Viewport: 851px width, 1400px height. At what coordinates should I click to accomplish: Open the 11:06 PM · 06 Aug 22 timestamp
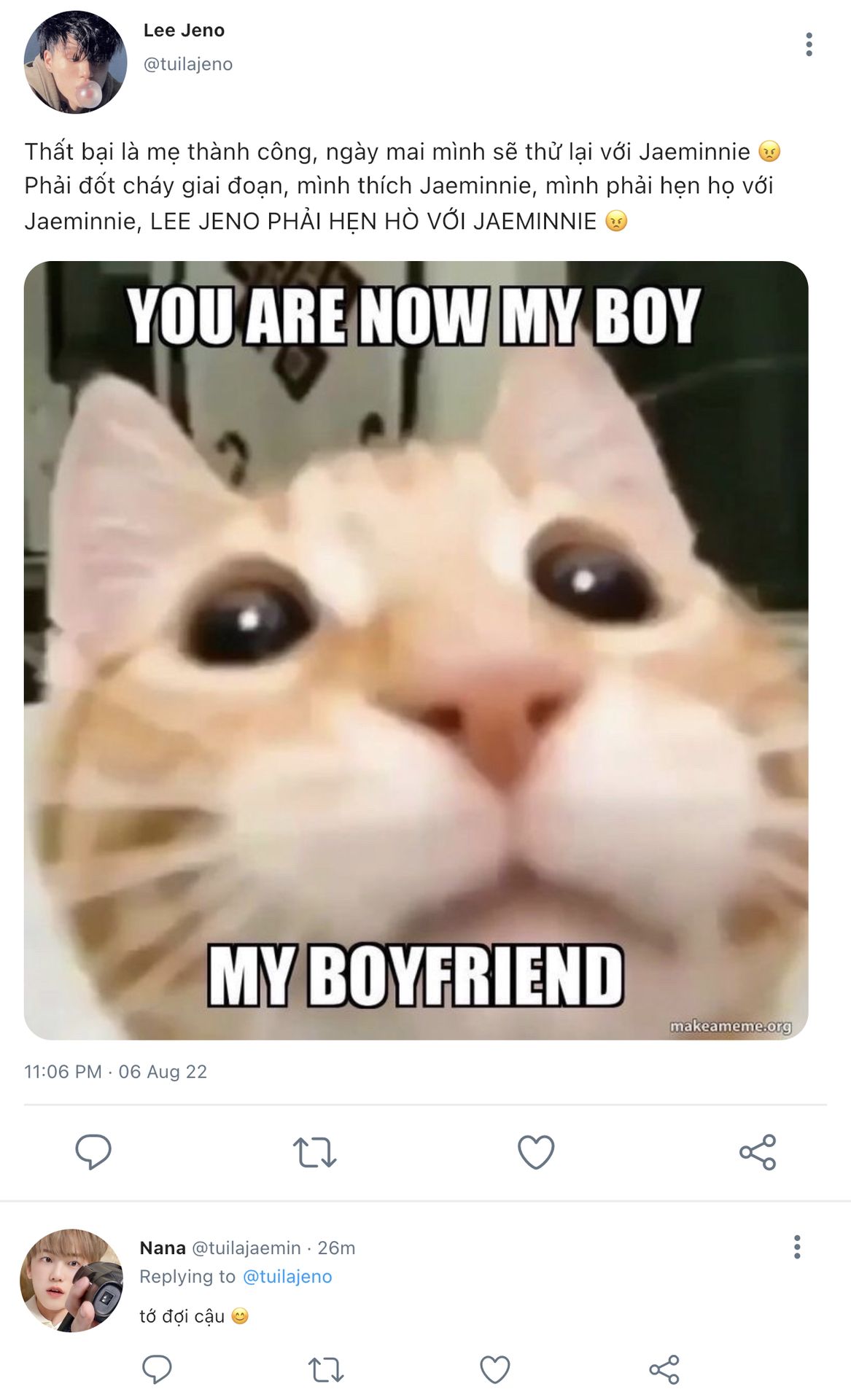(116, 1072)
